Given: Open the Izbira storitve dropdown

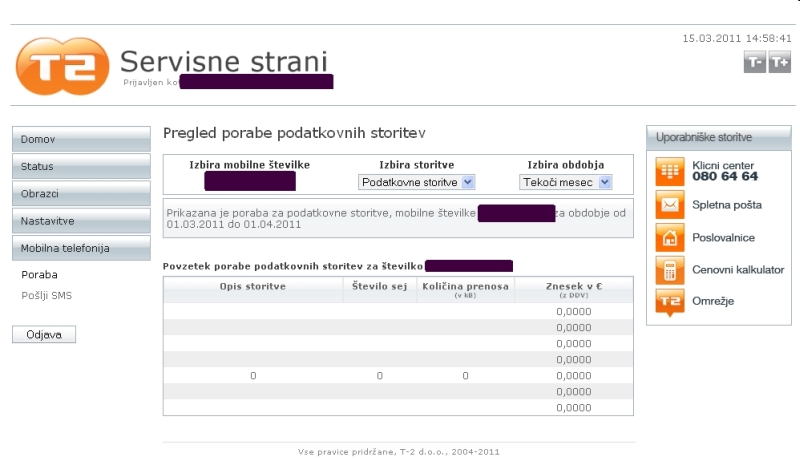Looking at the screenshot, I should pyautogui.click(x=417, y=183).
